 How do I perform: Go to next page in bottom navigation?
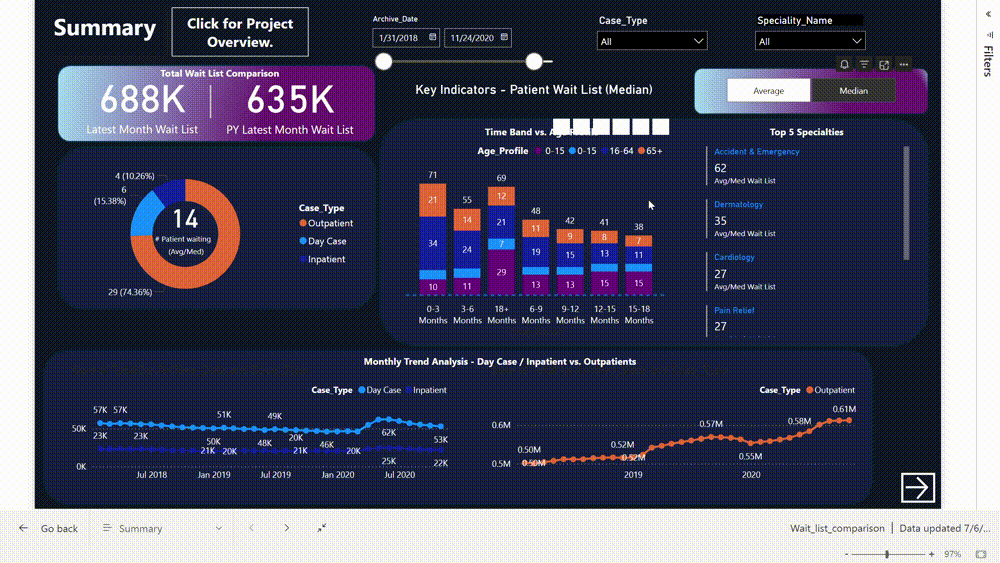coord(287,528)
